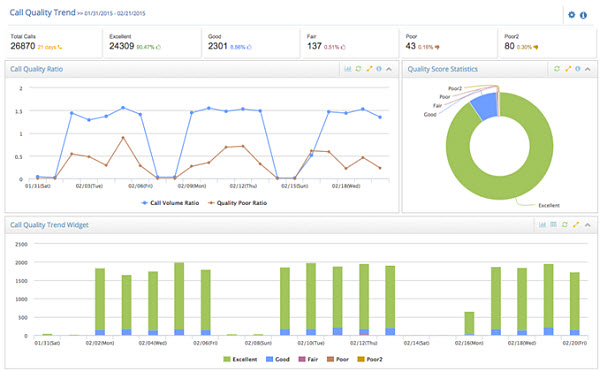Toggle Good series in bar chart legend
This screenshot has width=600, height=370.
(278, 359)
